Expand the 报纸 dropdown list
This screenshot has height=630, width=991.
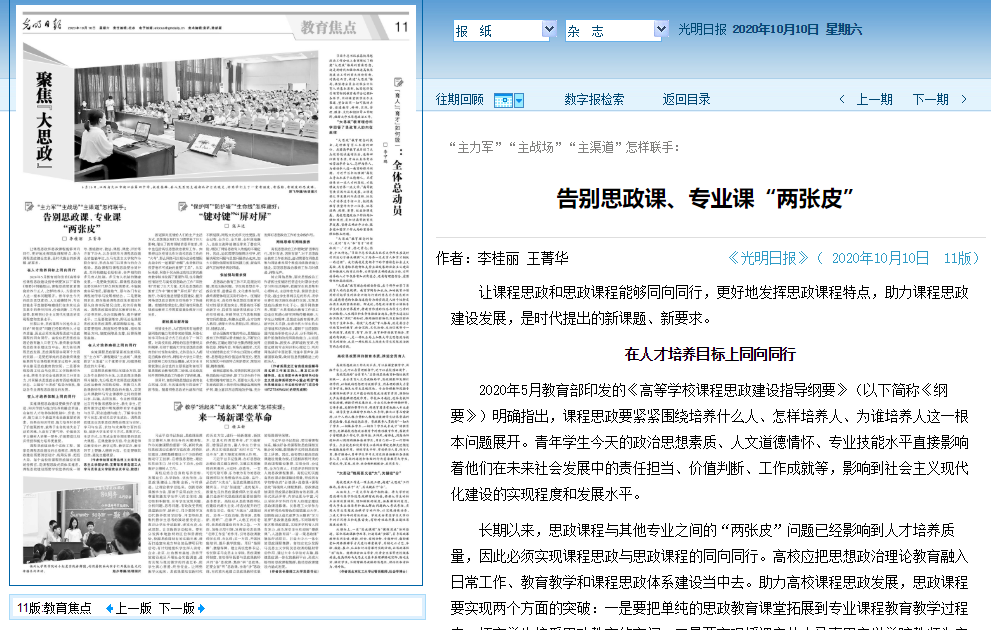point(548,30)
